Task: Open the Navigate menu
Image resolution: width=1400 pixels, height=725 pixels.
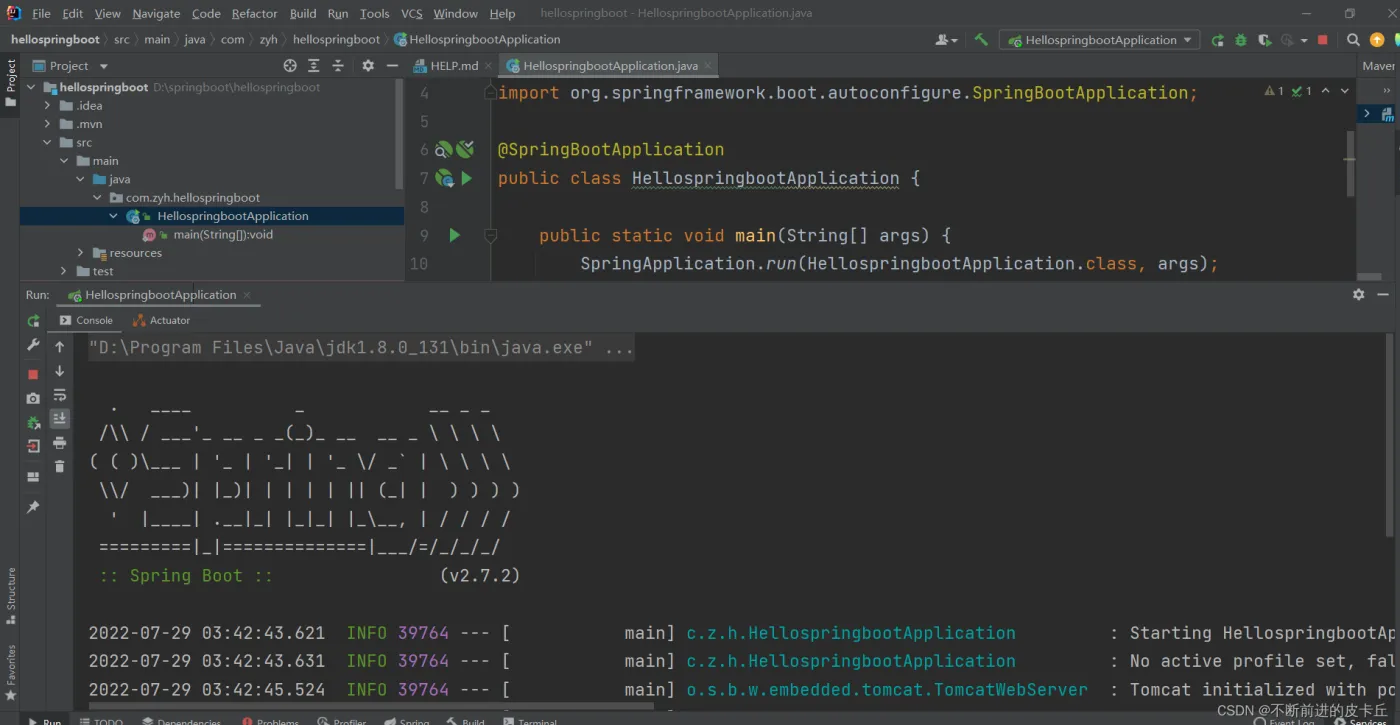Action: [x=156, y=14]
